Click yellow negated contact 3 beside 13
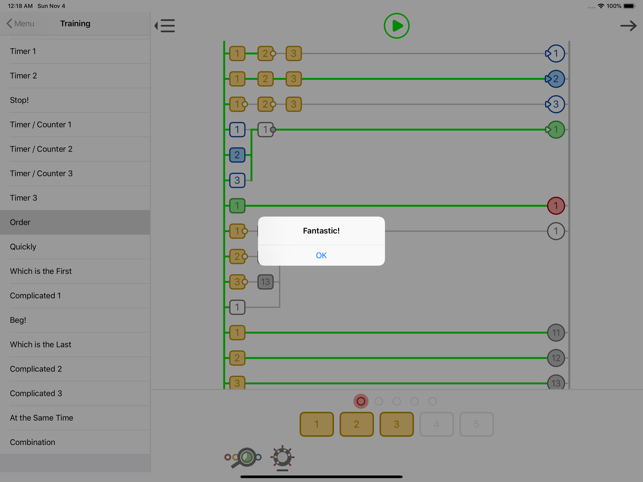Screen dimensions: 643x482 tap(238, 282)
